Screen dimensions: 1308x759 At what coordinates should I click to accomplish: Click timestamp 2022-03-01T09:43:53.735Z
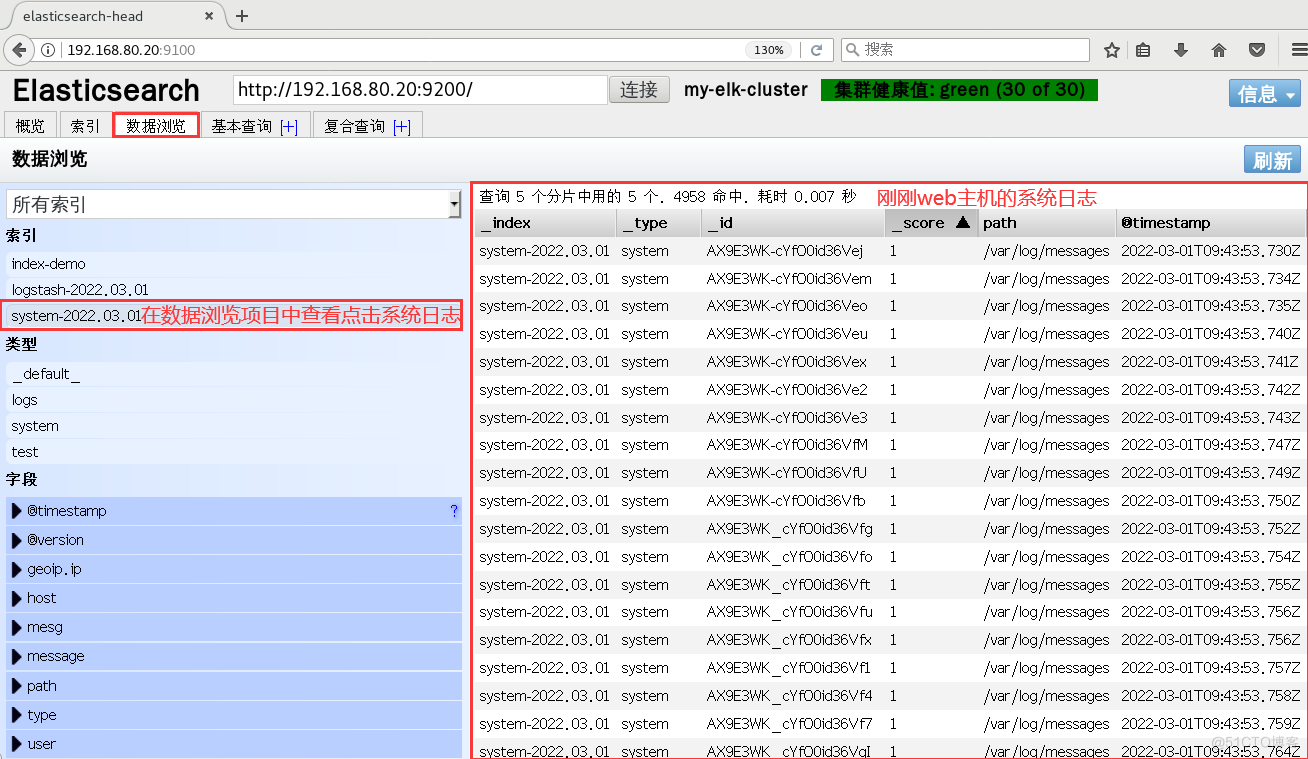click(1211, 306)
